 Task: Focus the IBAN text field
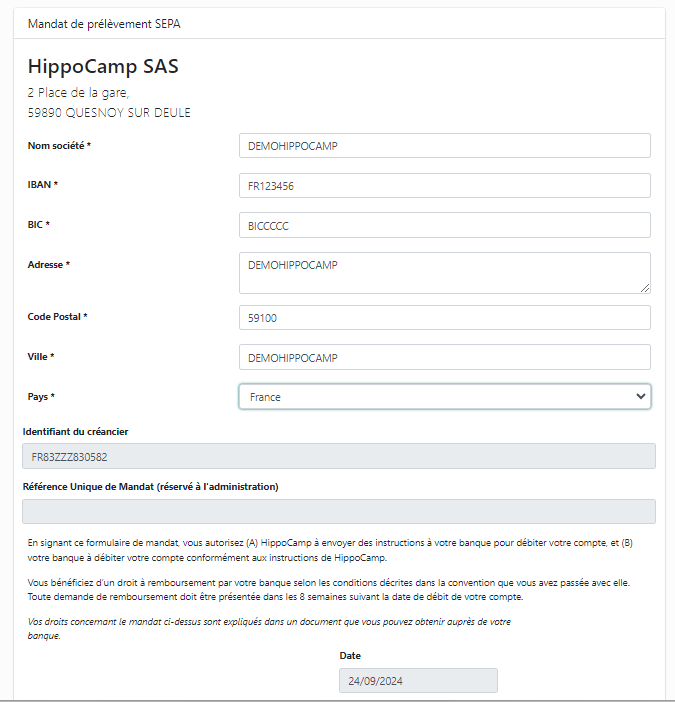tap(445, 186)
